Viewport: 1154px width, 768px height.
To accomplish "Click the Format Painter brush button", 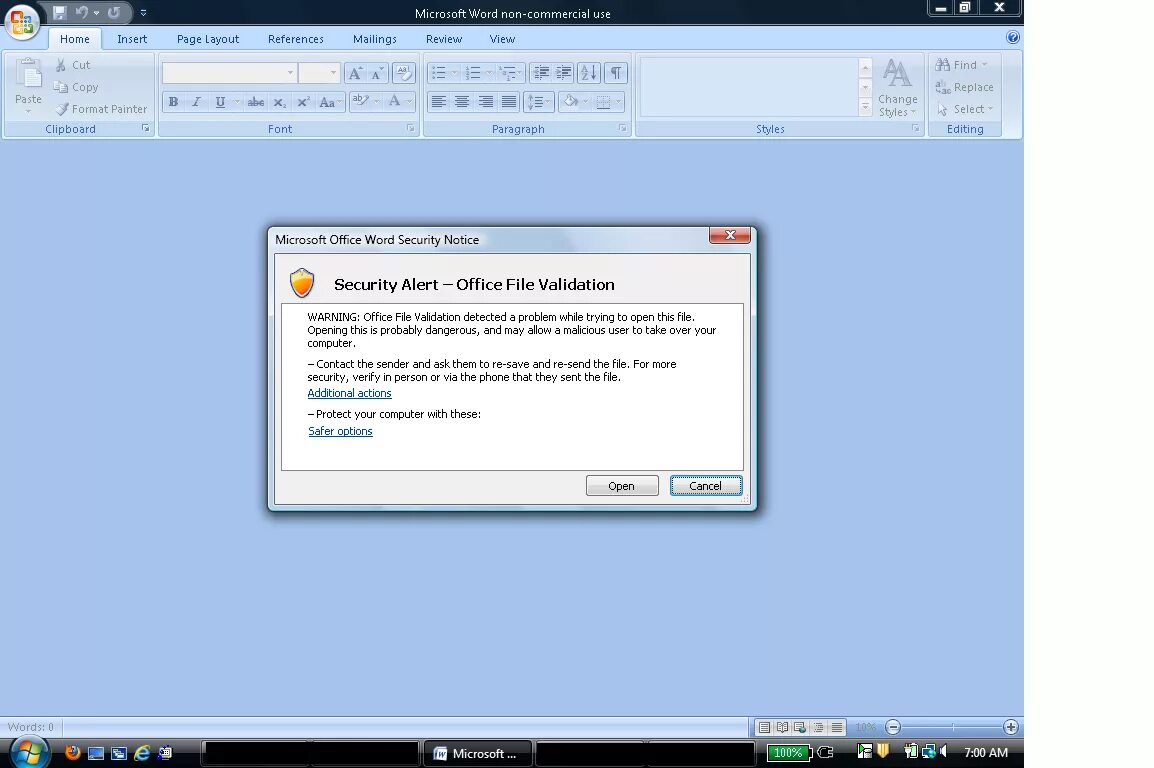I will click(102, 109).
